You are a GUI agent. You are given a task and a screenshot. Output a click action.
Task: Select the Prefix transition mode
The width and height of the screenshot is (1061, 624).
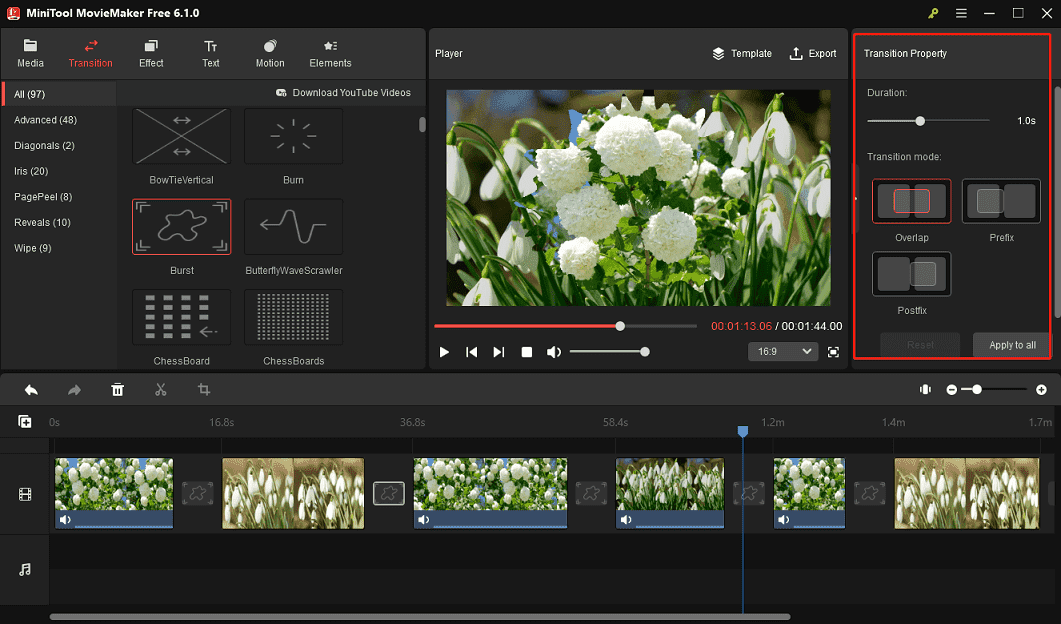(1001, 201)
